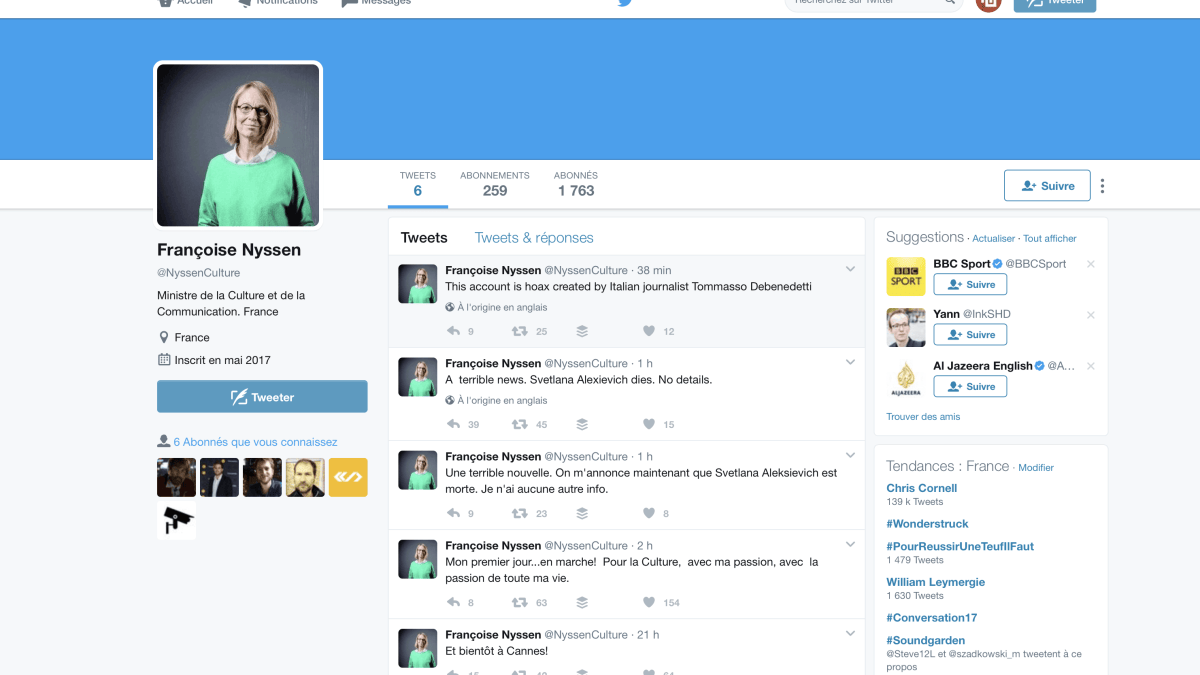Click the globe icon under 'A terrible news' tweet

click(450, 400)
